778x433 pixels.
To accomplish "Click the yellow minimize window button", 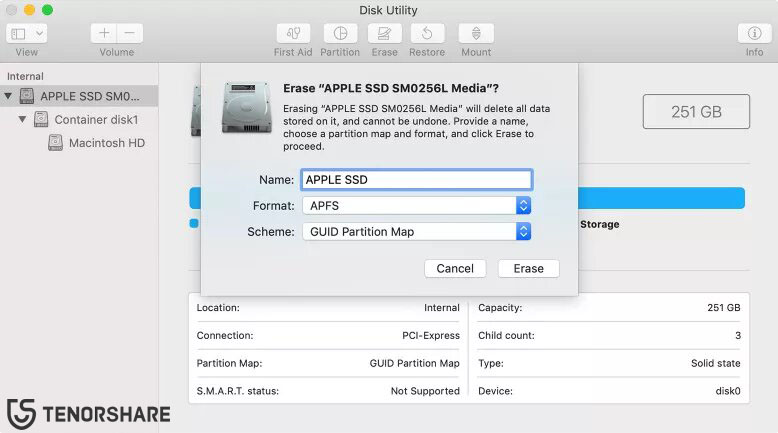I will coord(30,10).
